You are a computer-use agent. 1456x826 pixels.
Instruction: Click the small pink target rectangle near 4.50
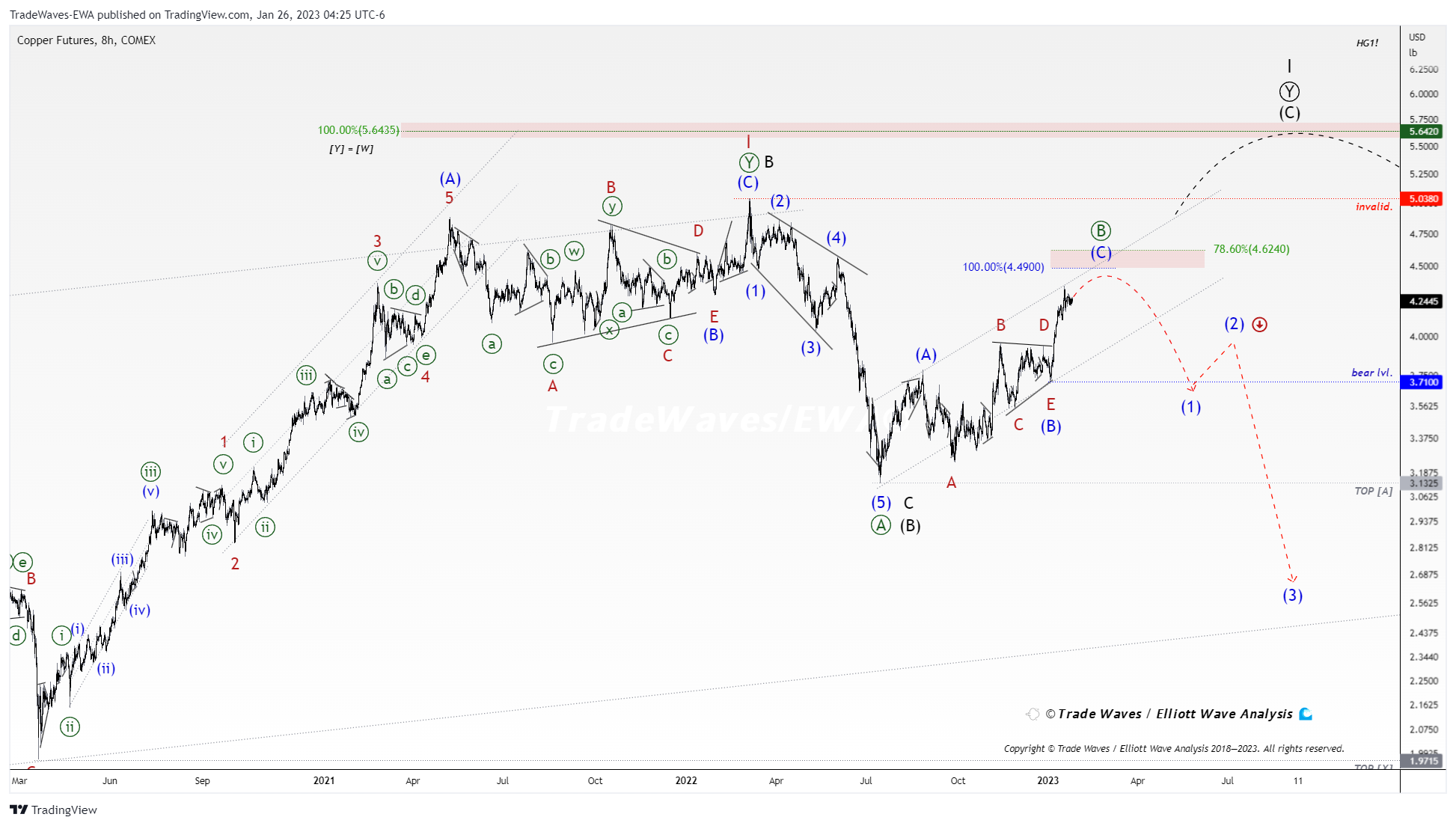1127,259
